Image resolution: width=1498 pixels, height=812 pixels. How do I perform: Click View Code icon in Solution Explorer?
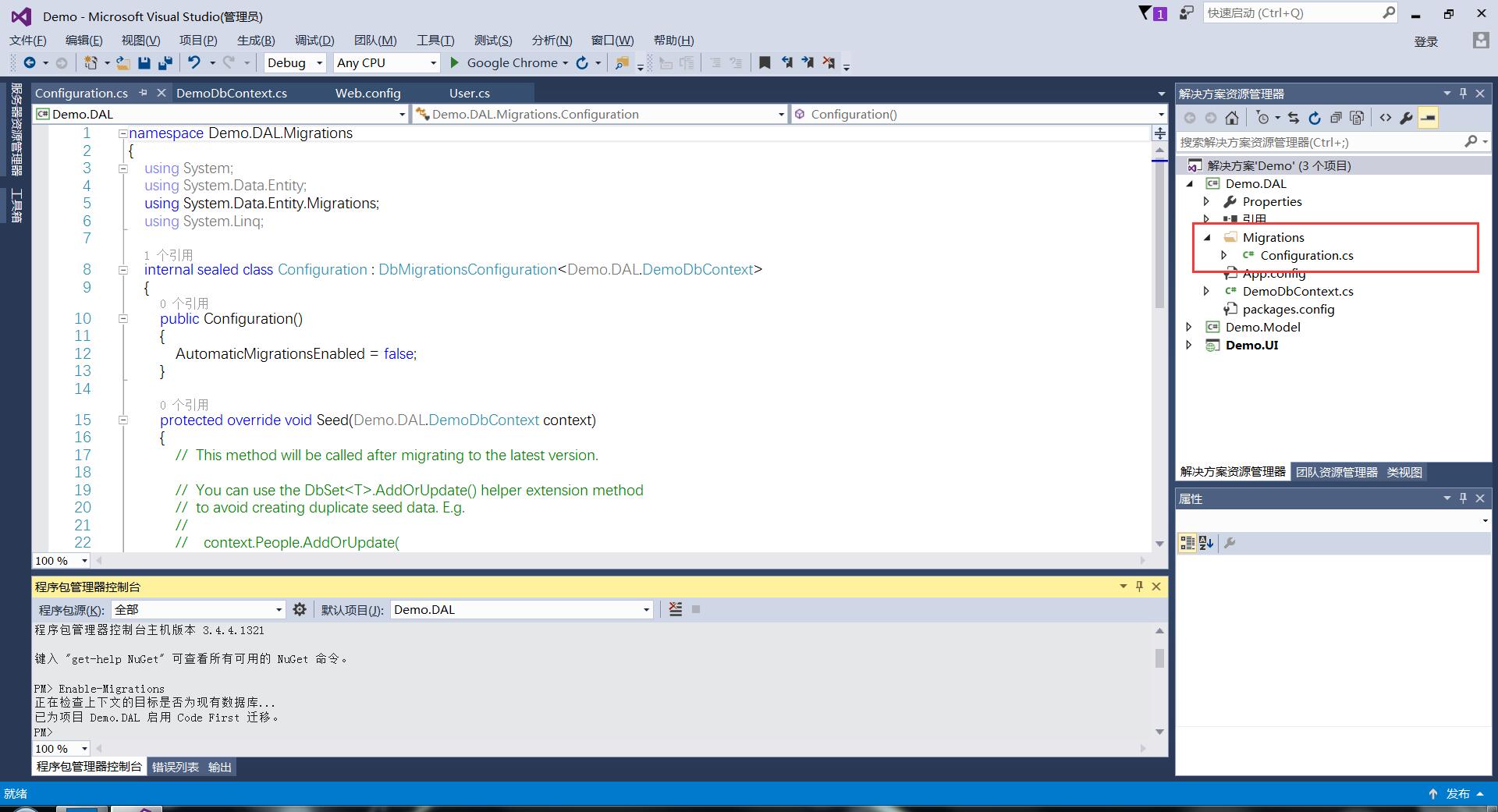(1385, 118)
